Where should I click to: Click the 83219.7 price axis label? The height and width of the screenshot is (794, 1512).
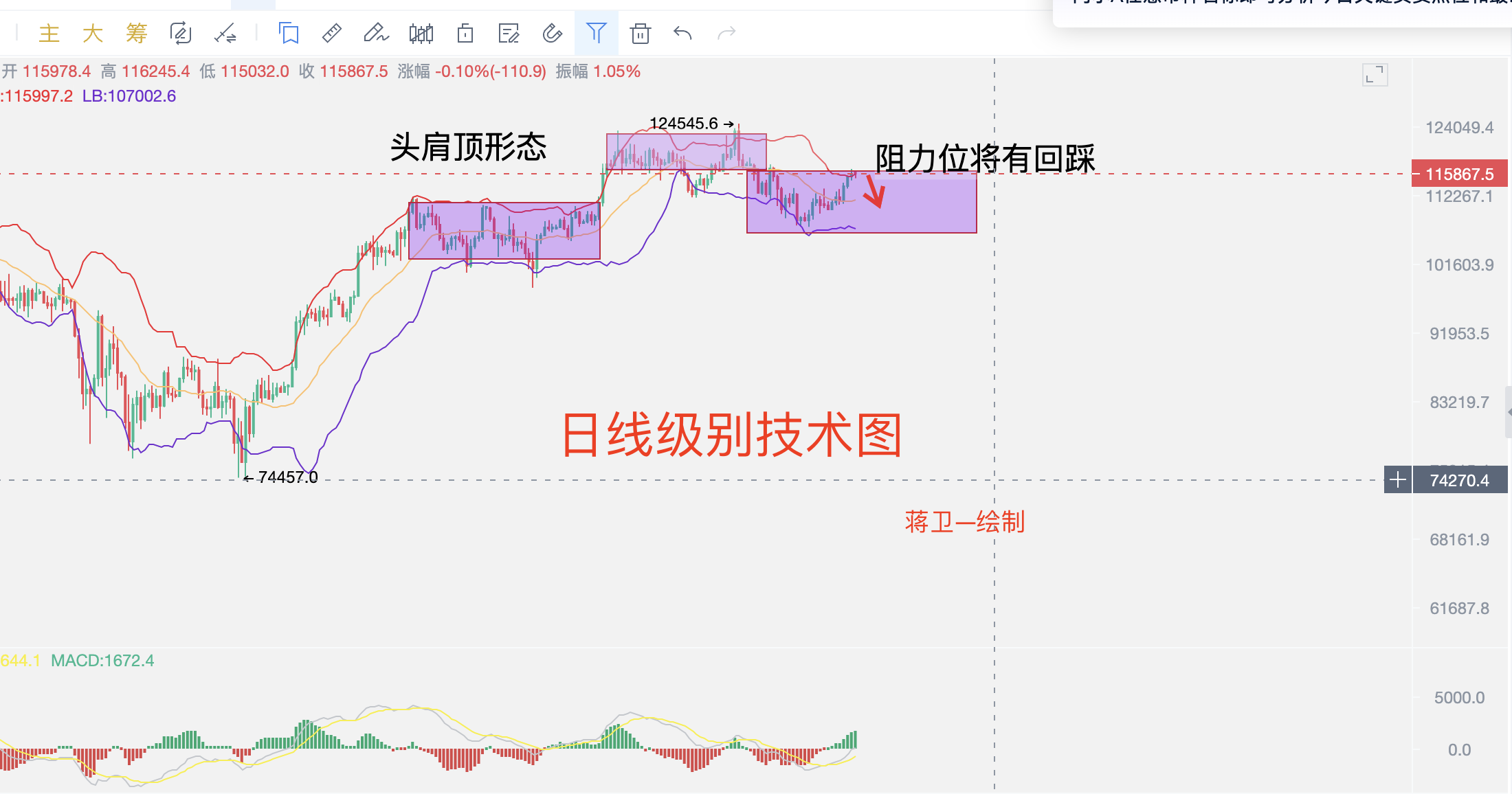(1460, 402)
